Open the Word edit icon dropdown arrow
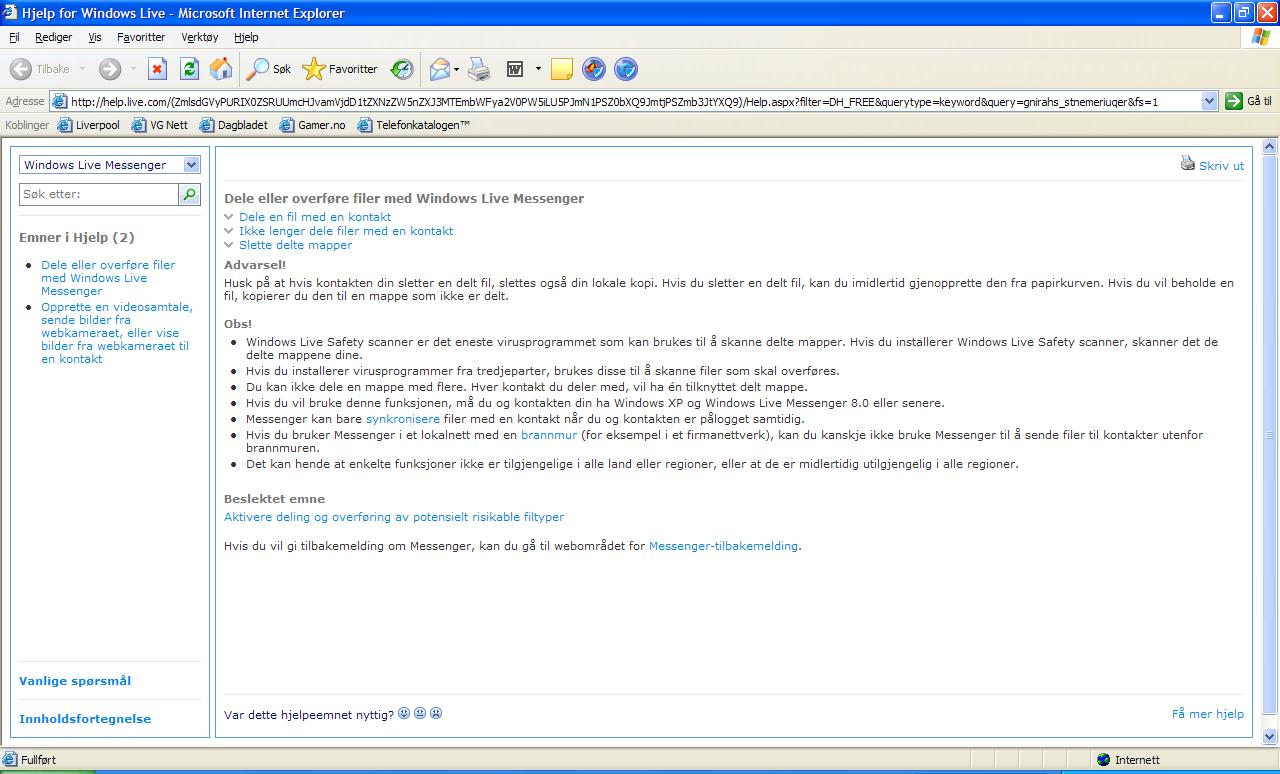The image size is (1280, 774). coord(538,69)
